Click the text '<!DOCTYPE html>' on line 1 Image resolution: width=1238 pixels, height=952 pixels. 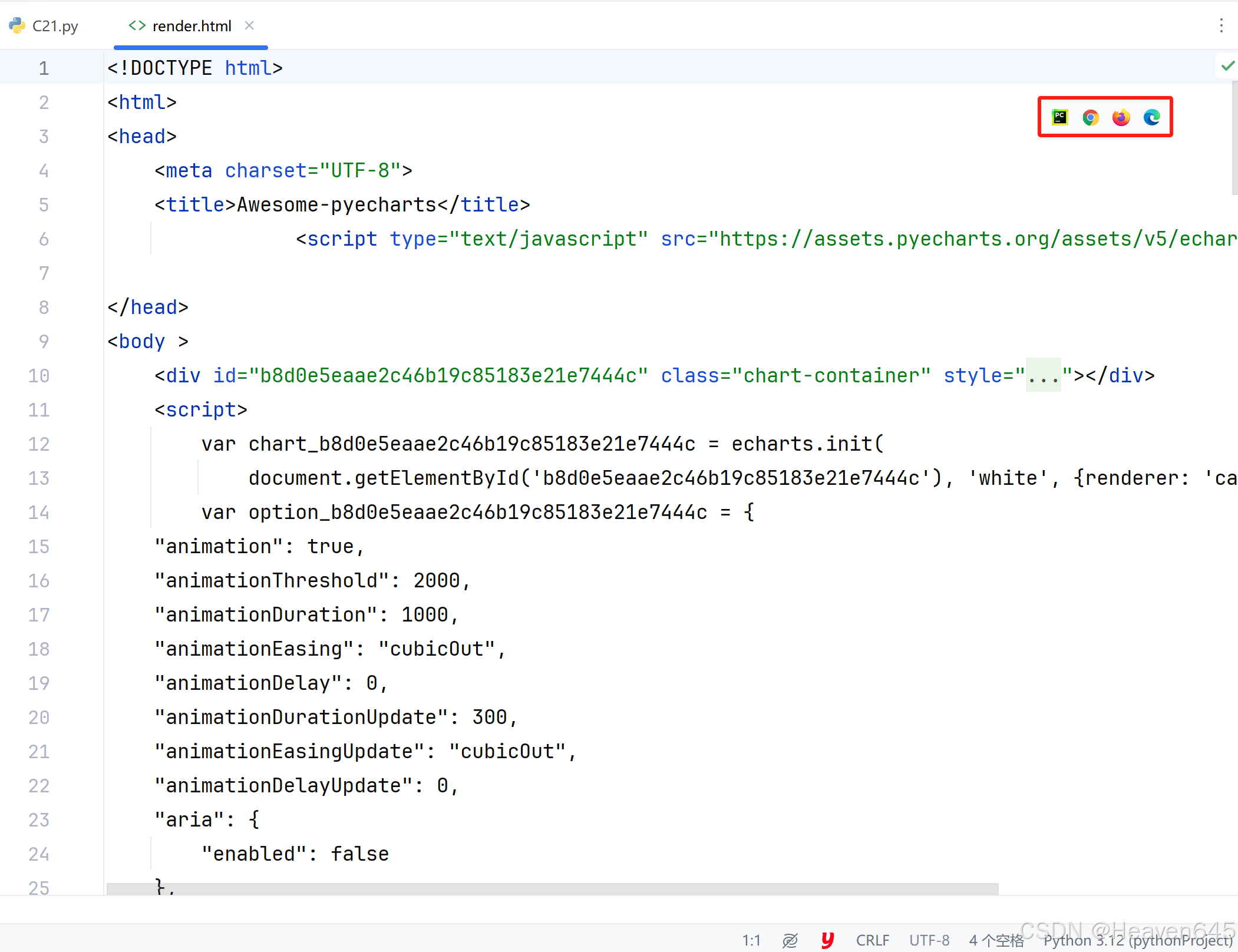coord(195,68)
